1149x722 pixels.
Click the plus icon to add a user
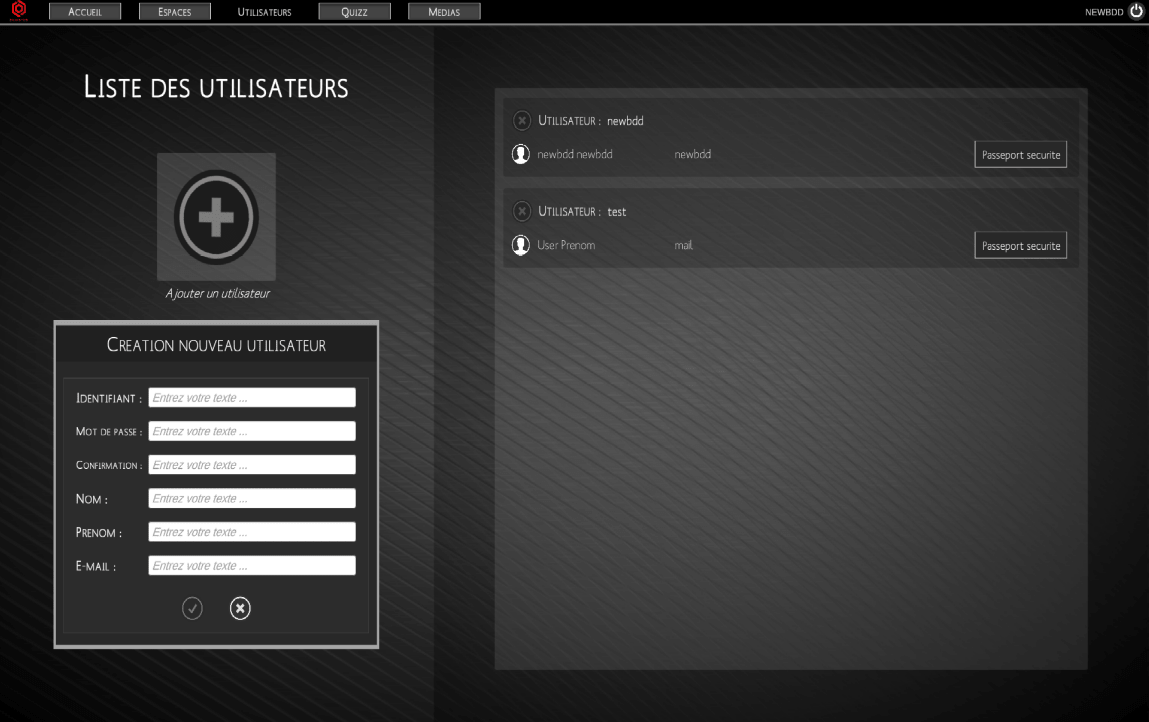pyautogui.click(x=216, y=216)
